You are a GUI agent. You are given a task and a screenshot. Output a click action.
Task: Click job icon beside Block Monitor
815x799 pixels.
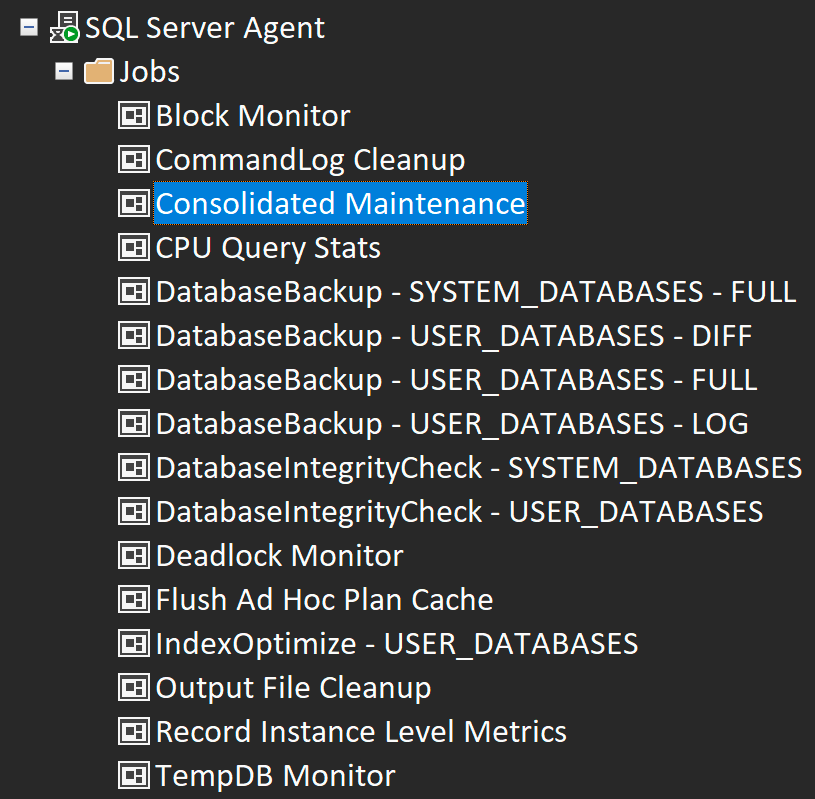point(134,115)
